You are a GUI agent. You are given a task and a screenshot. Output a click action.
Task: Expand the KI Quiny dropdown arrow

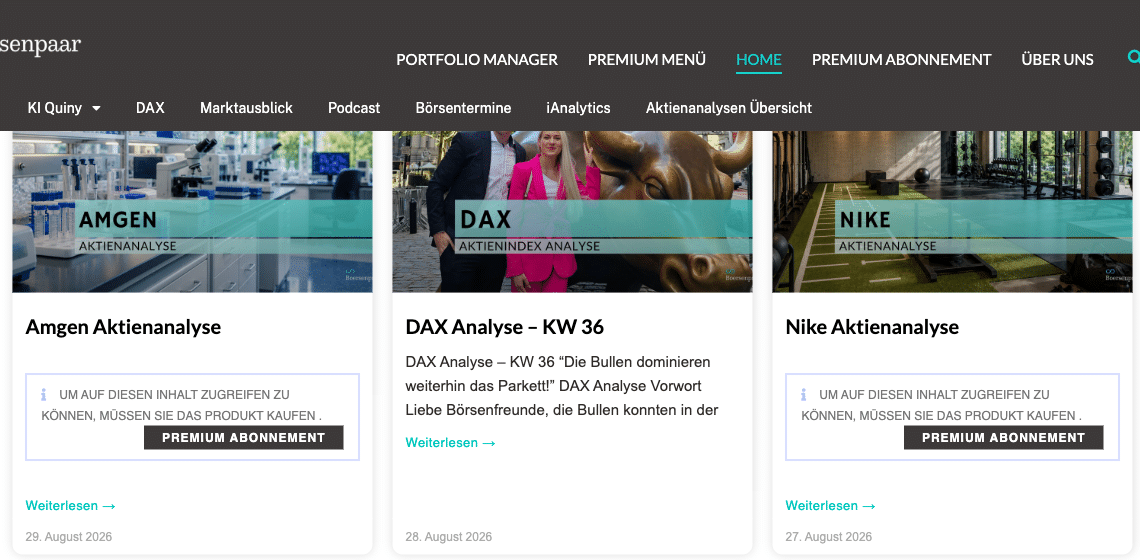[x=96, y=108]
